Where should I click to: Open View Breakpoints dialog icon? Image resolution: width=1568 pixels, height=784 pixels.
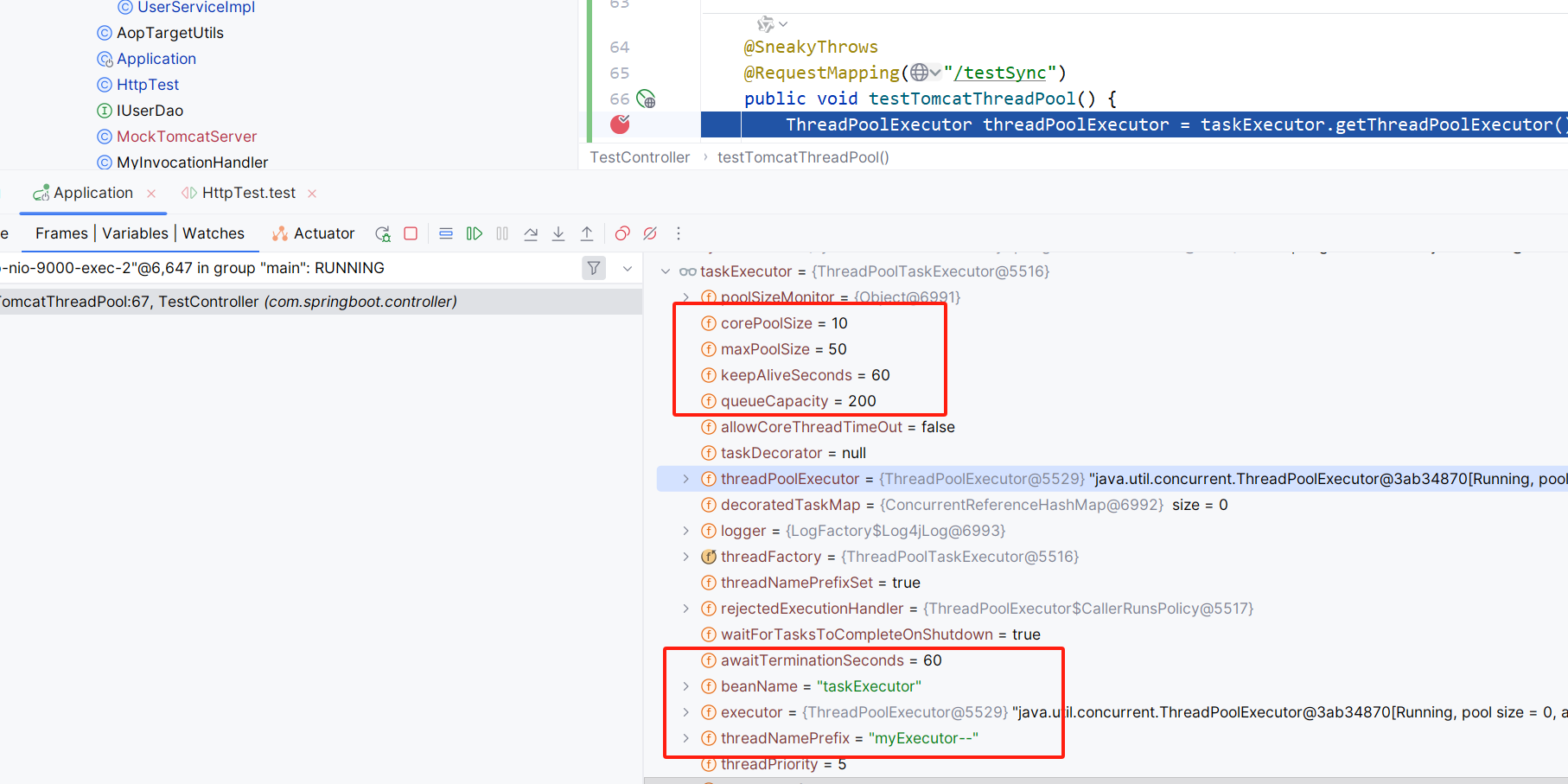[x=622, y=233]
